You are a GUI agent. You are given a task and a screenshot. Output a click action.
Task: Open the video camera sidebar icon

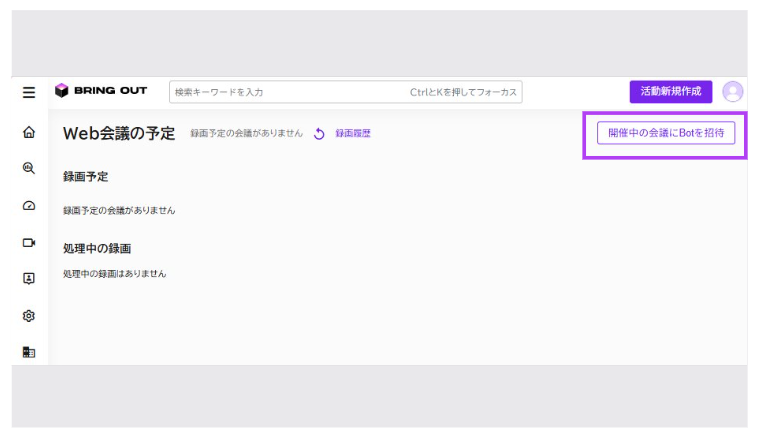coord(29,242)
